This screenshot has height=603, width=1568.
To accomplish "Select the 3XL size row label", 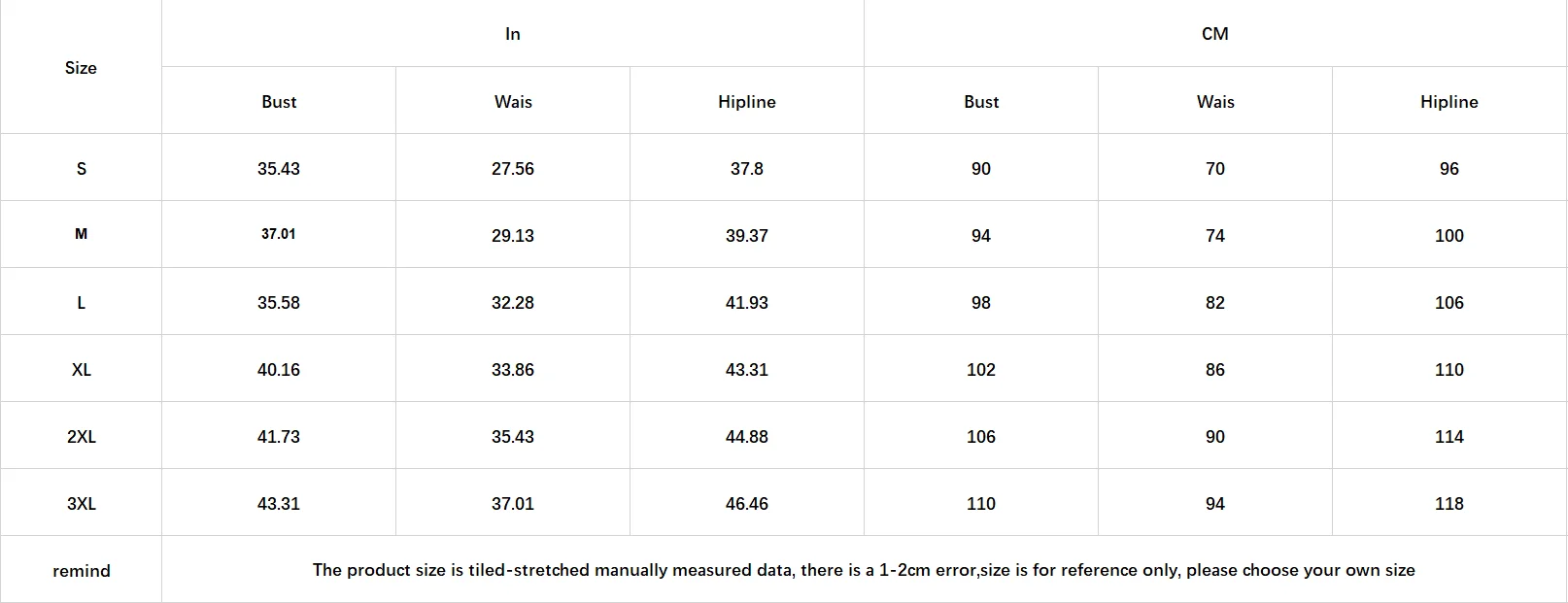I will 81,503.
